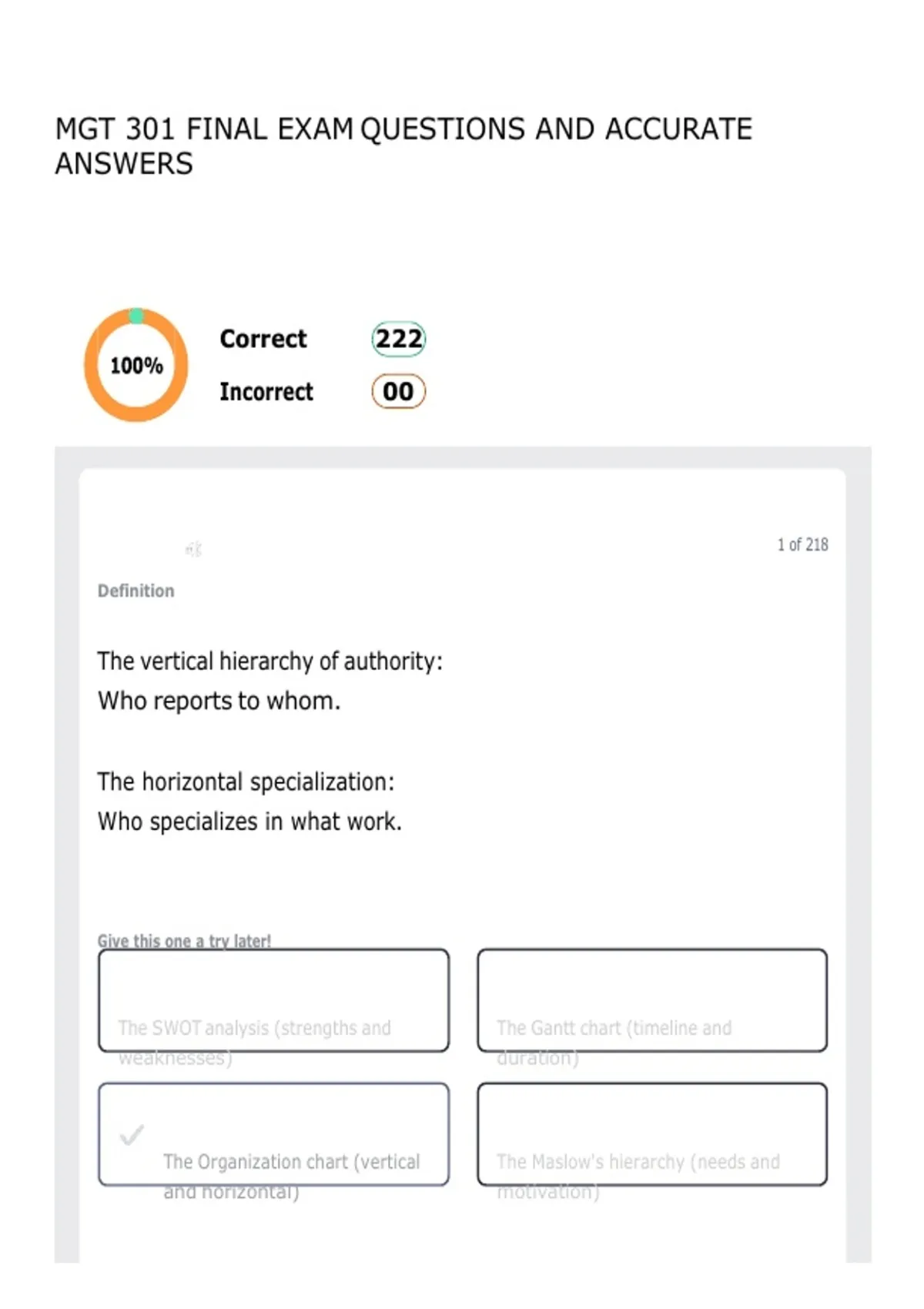
Task: Click the 00 incorrect count badge
Action: click(398, 391)
